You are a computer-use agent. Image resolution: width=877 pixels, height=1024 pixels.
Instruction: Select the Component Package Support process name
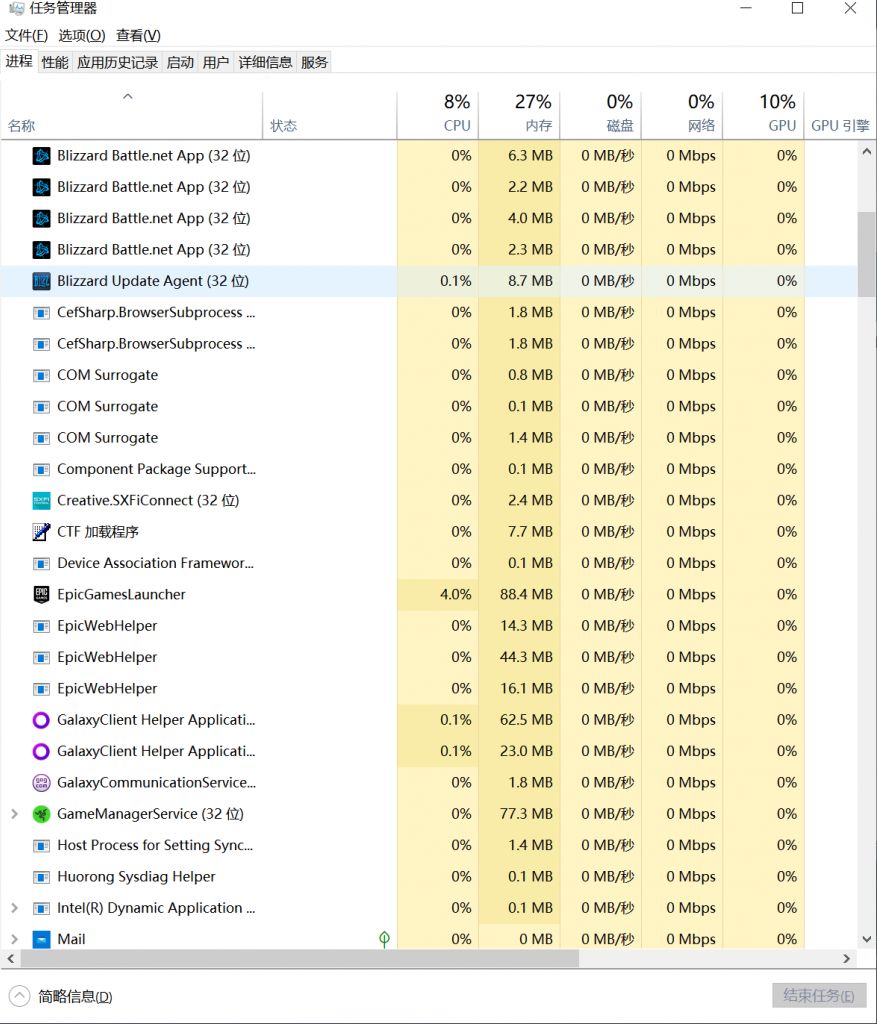pos(156,470)
